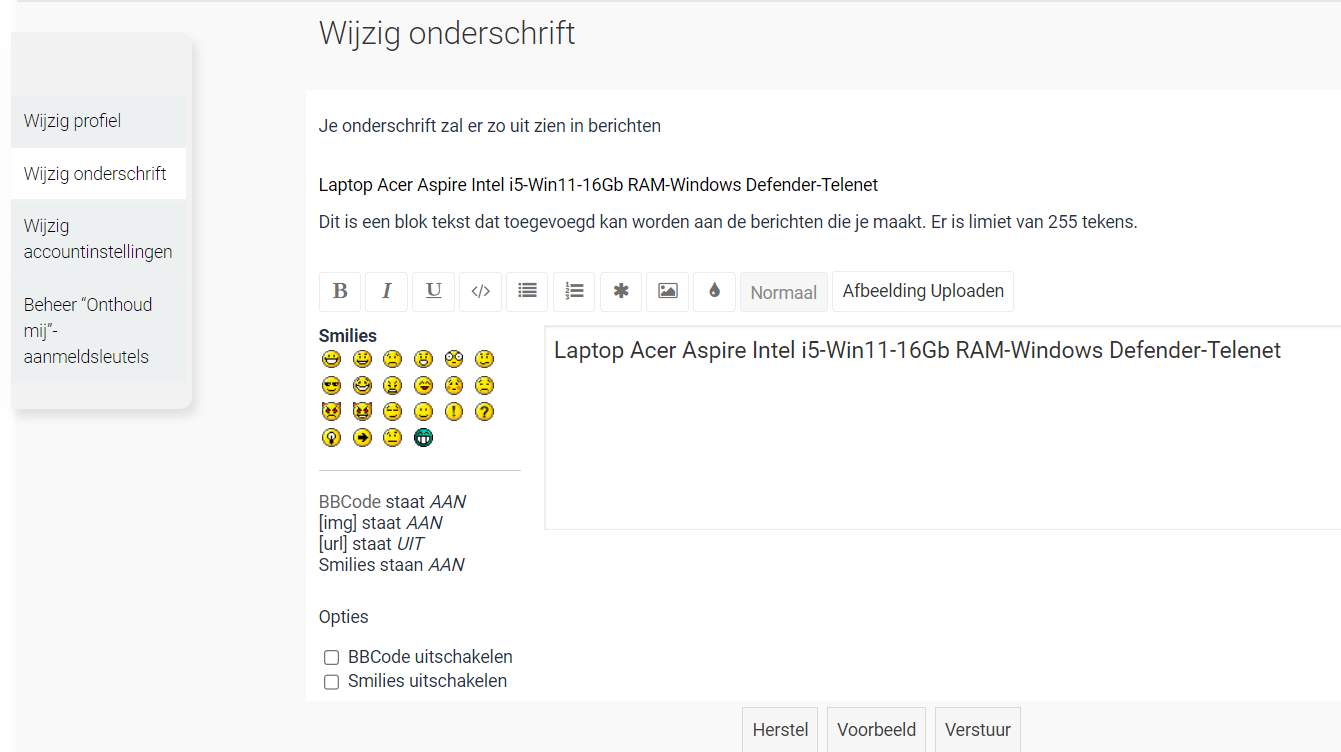The width and height of the screenshot is (1341, 752).
Task: Switch to Wijzig profiel section
Action: pyautogui.click(x=71, y=120)
